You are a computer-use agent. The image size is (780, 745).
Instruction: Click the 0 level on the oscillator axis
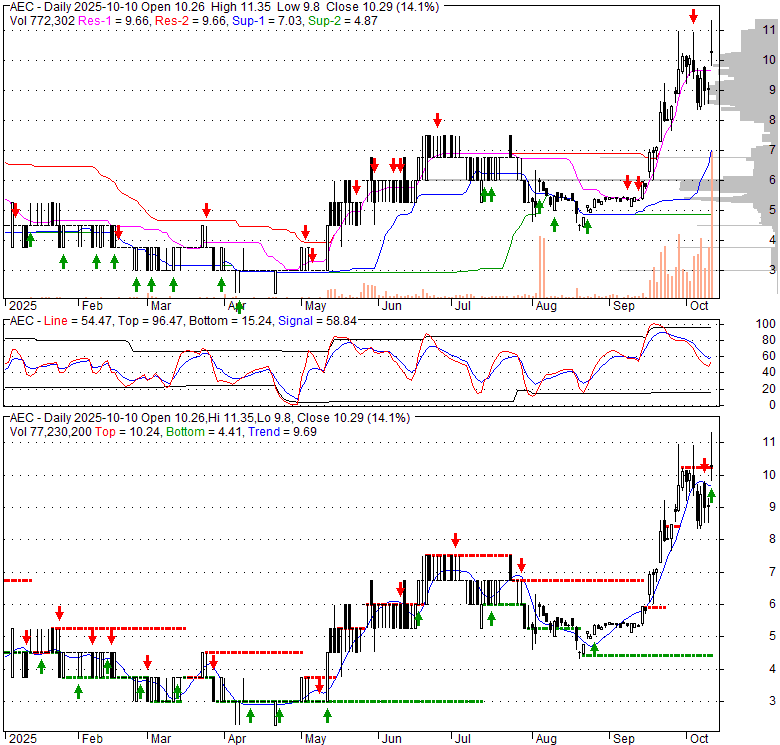(x=772, y=405)
